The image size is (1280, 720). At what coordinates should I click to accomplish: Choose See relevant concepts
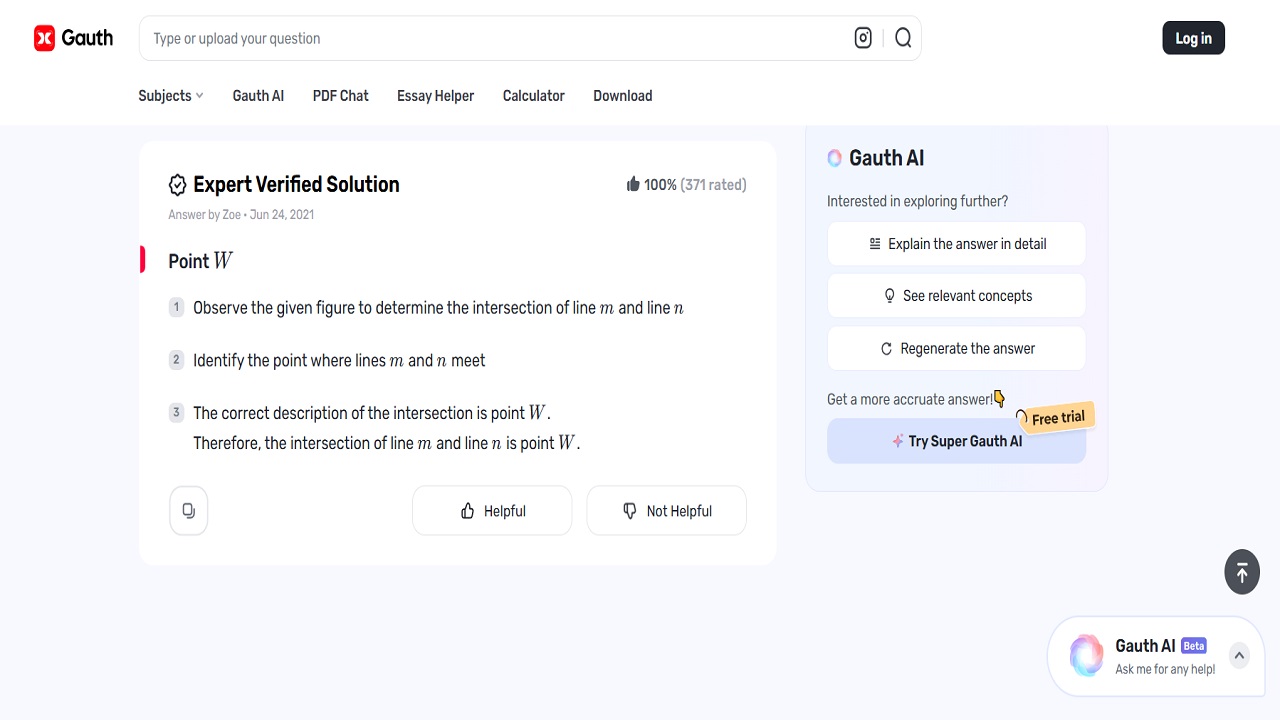tap(956, 296)
